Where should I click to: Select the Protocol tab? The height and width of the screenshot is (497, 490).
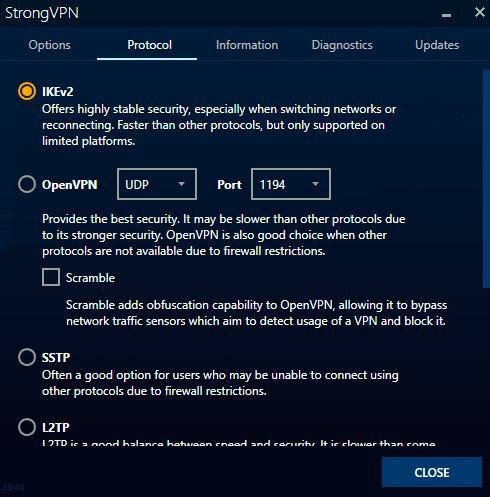(x=149, y=45)
